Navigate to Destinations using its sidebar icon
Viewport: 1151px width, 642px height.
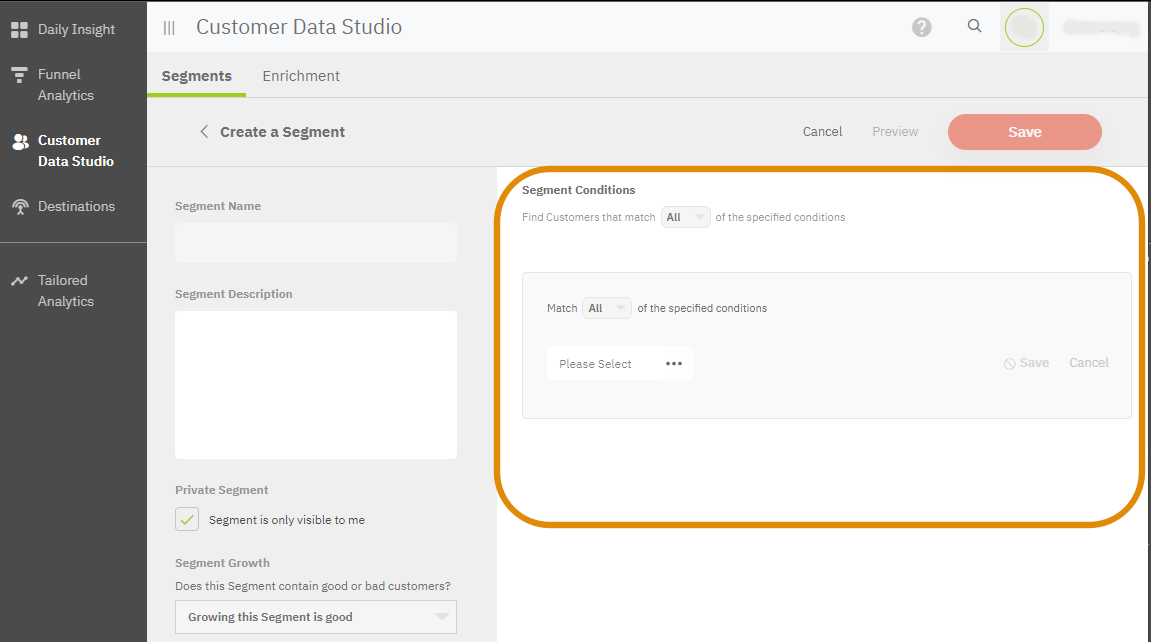[x=20, y=206]
